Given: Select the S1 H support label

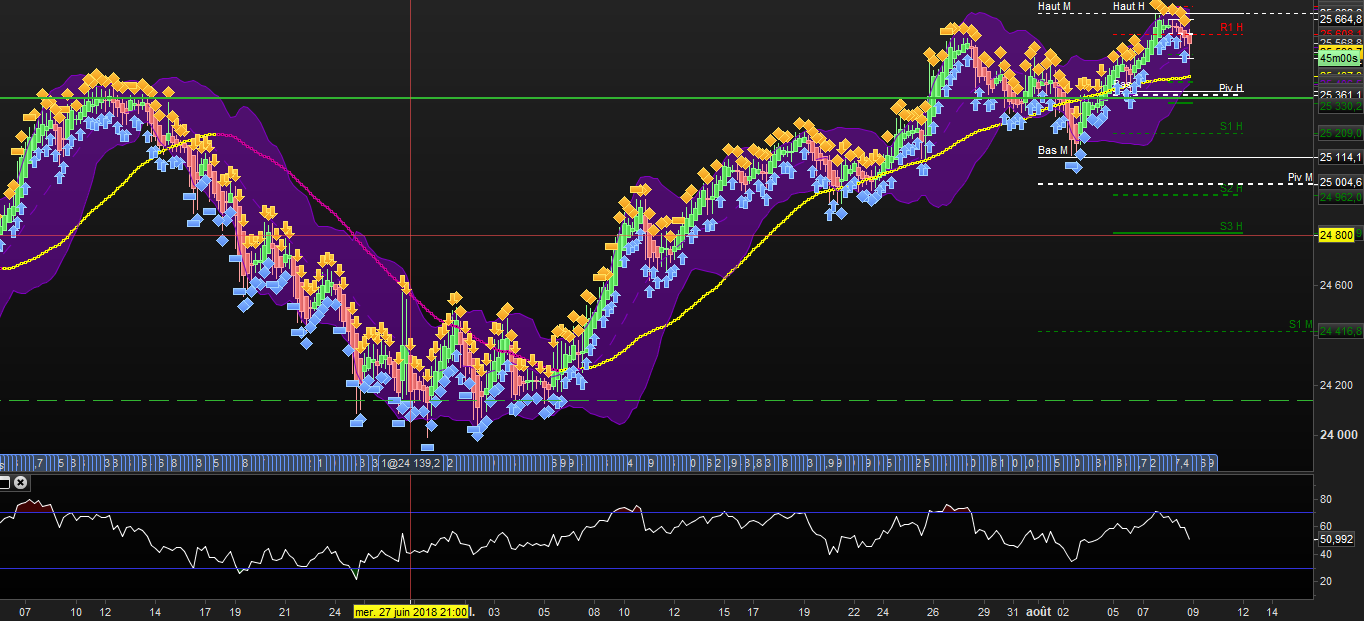Looking at the screenshot, I should (x=1231, y=126).
